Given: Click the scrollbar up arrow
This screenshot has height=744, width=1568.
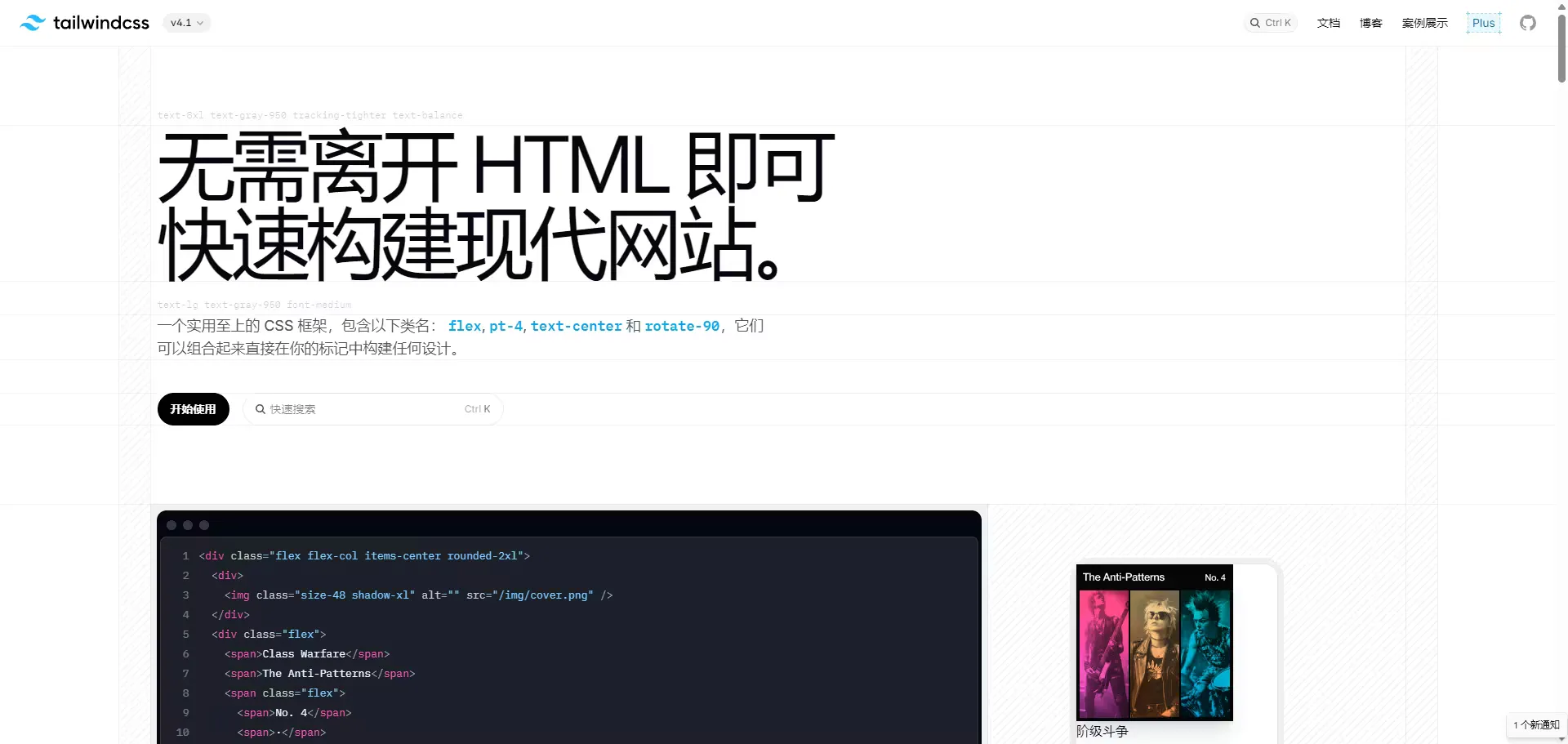Looking at the screenshot, I should point(1561,7).
